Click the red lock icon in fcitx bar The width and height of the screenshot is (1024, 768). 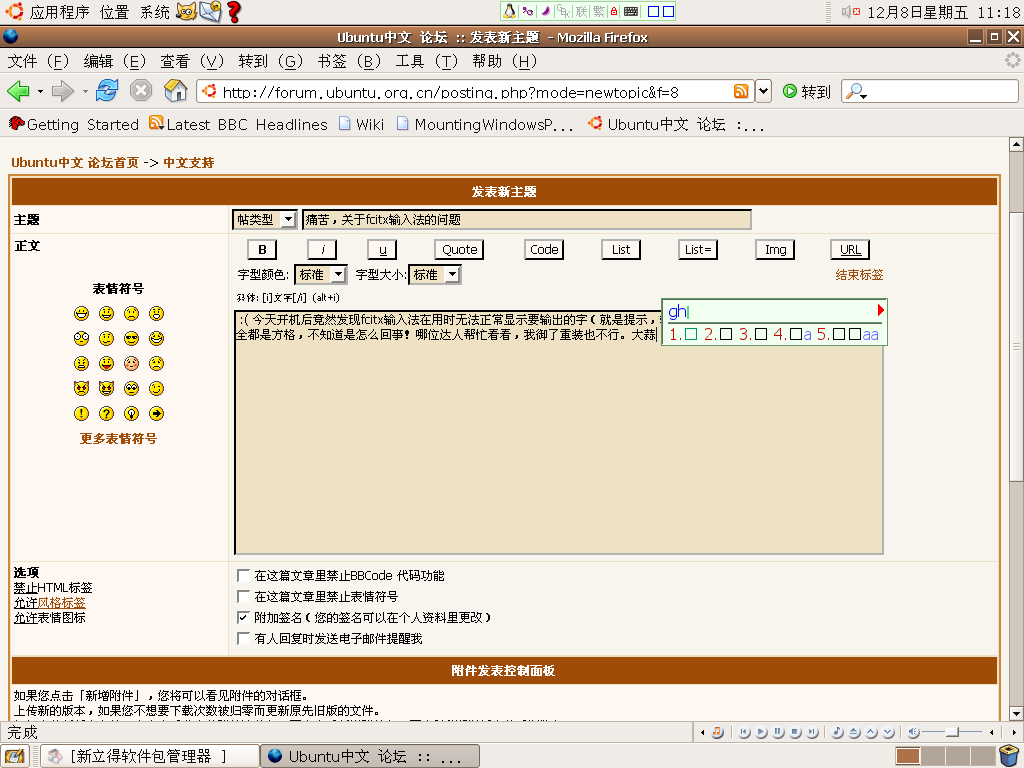(614, 11)
